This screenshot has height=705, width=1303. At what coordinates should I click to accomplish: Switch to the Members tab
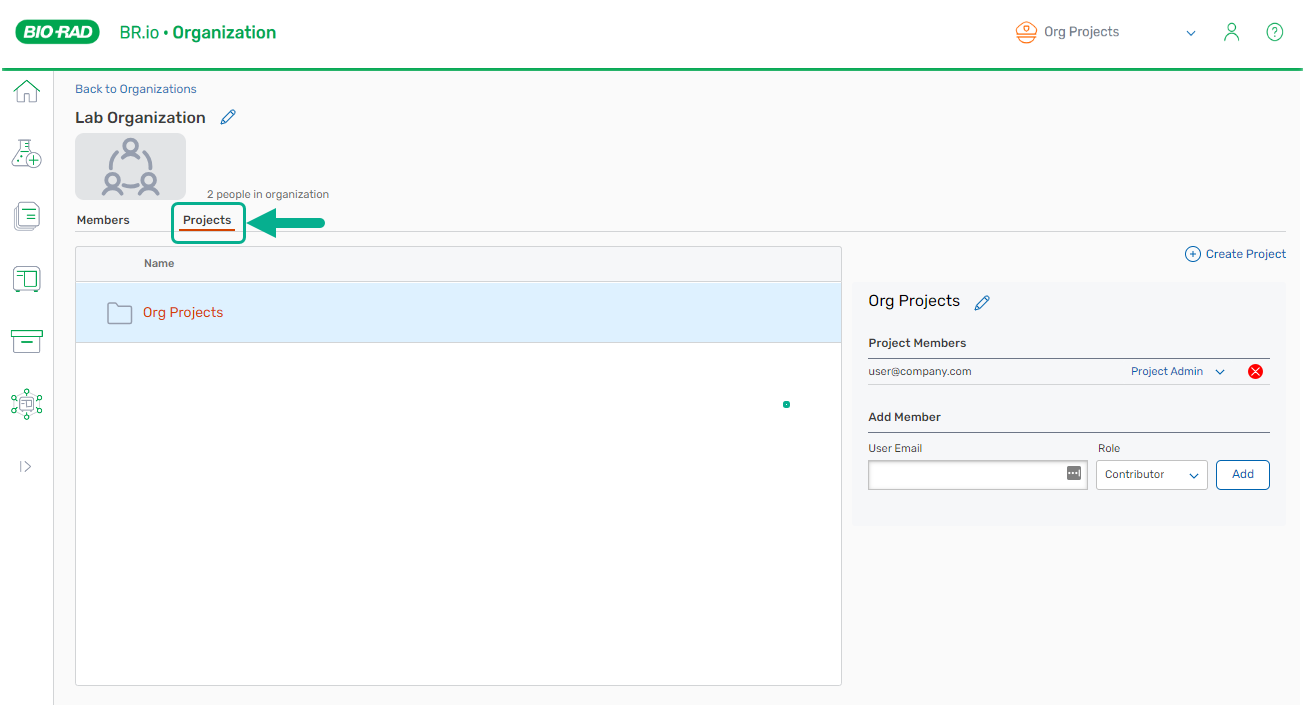(x=103, y=220)
